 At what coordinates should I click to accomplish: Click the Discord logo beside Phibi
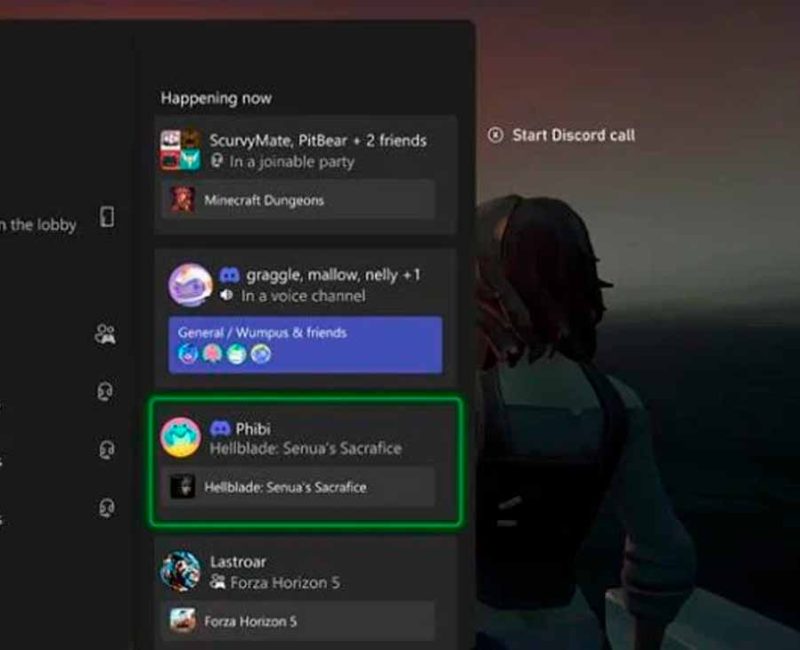pyautogui.click(x=220, y=428)
